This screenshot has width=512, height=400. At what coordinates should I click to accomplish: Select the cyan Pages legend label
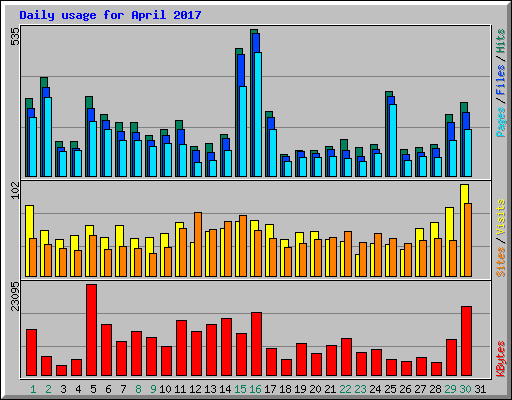[x=500, y=122]
